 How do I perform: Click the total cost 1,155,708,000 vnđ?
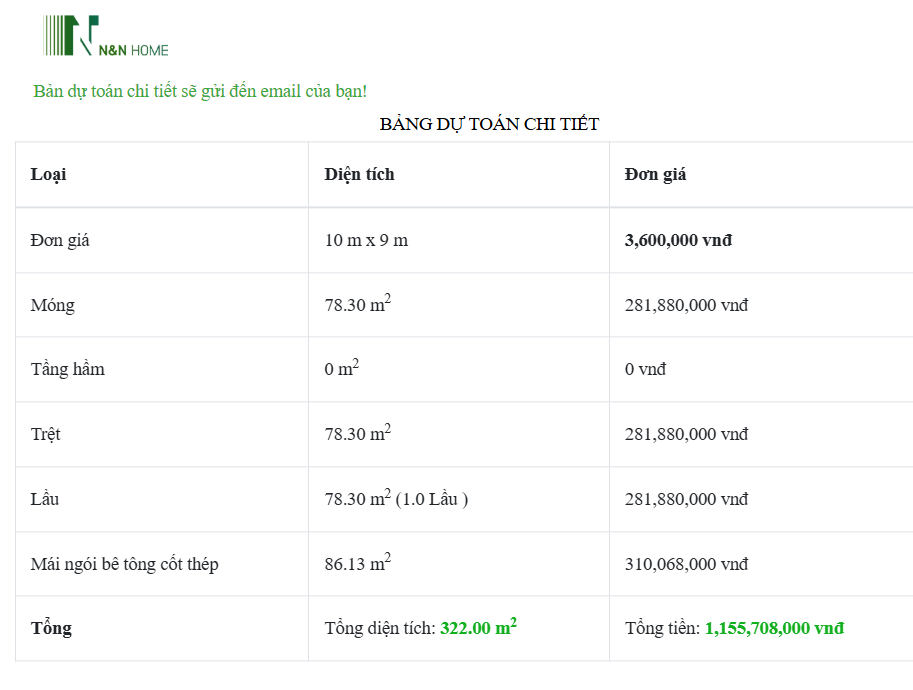click(774, 628)
